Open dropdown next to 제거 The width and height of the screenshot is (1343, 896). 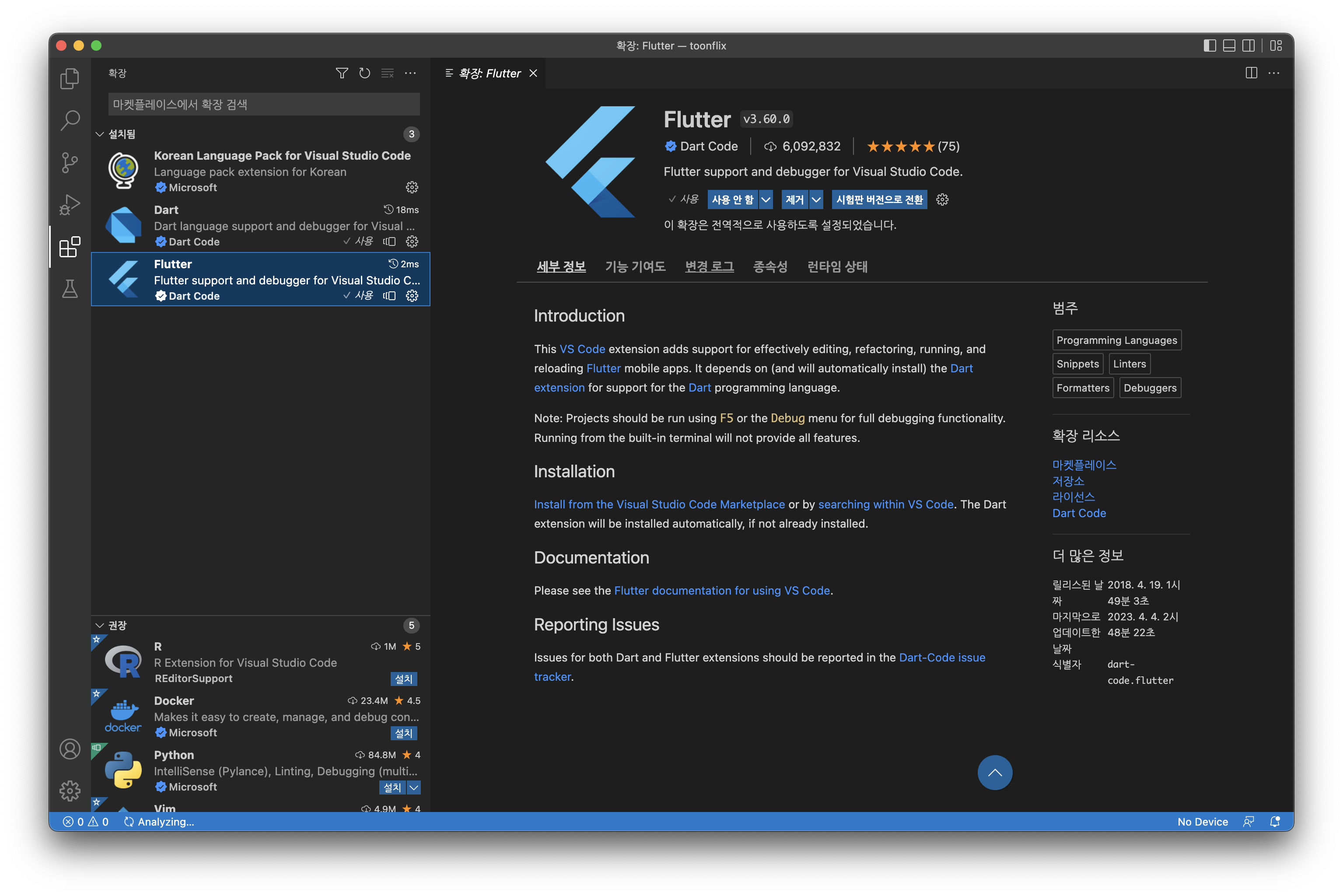pos(817,199)
